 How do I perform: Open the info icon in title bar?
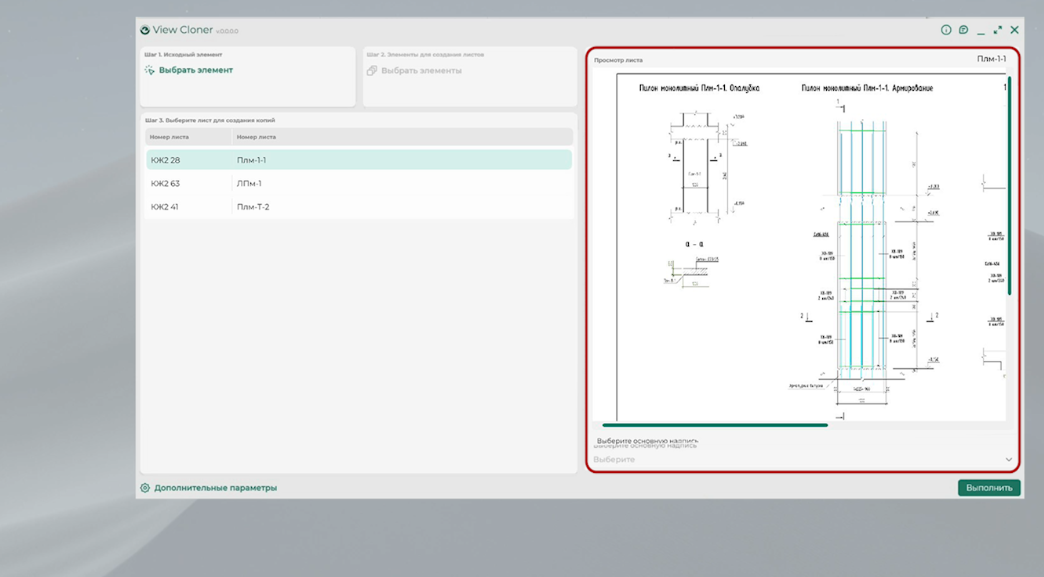pos(946,30)
